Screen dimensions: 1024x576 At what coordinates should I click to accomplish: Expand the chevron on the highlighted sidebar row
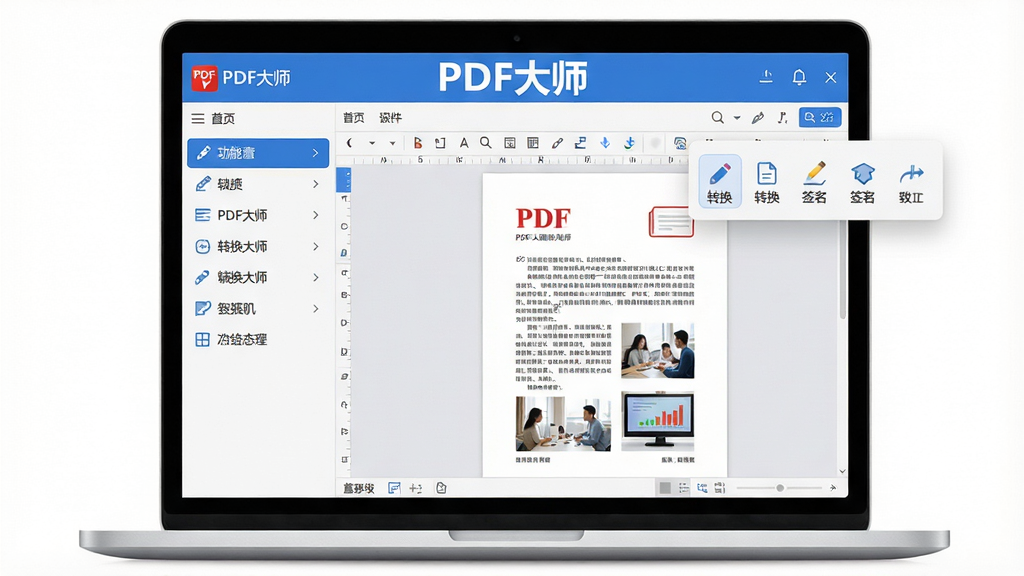(315, 153)
